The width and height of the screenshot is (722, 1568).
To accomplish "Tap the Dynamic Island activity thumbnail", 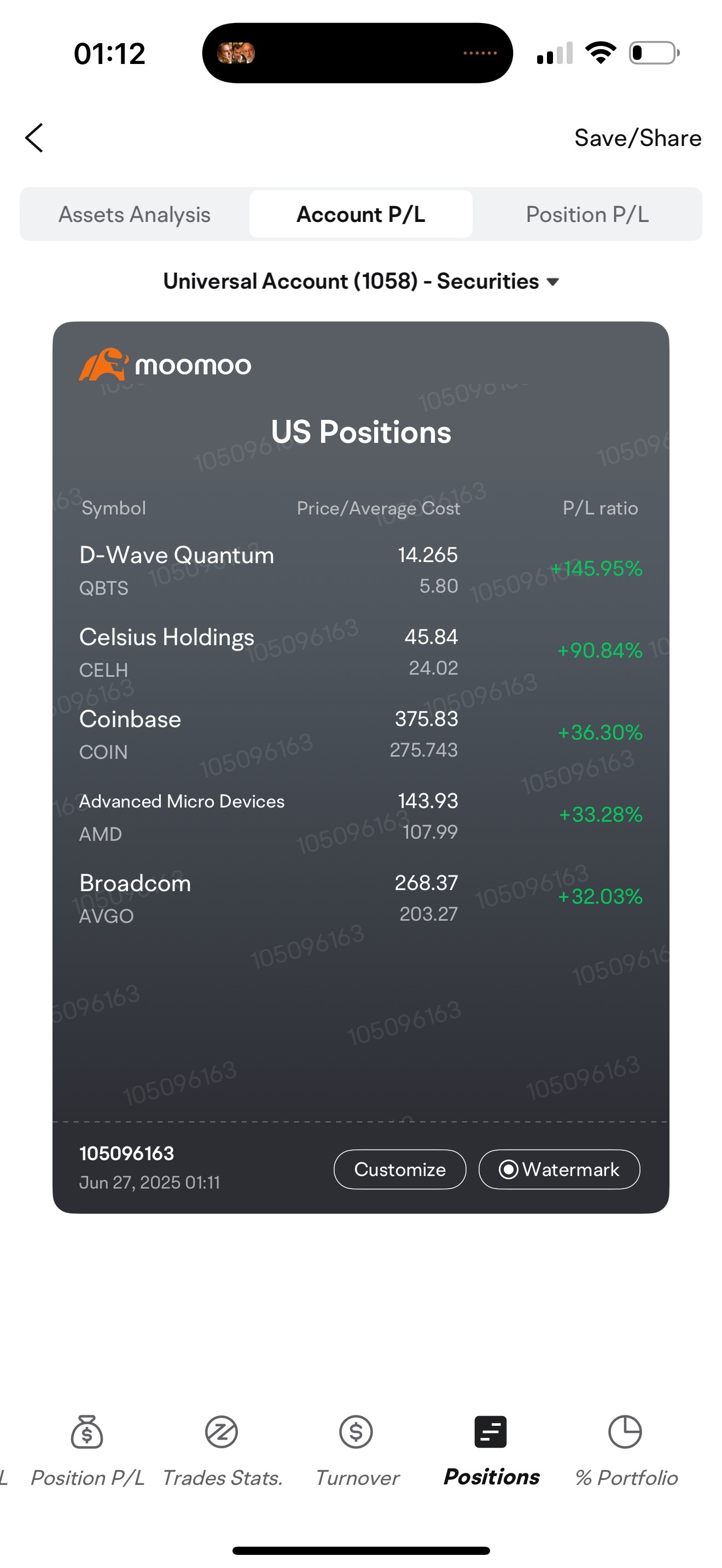I will click(236, 53).
